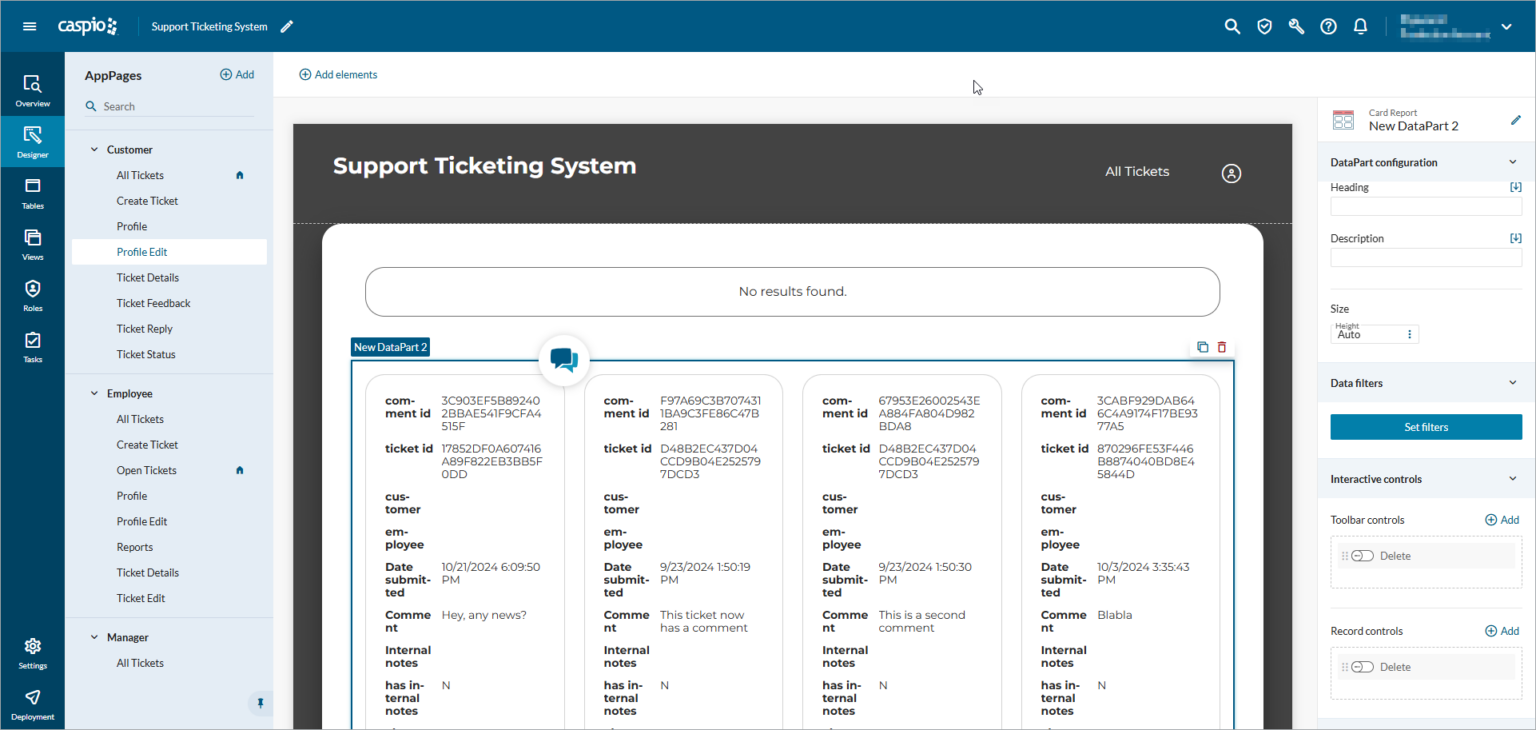Image resolution: width=1536 pixels, height=730 pixels.
Task: Open the Height size options menu
Action: 1410,334
